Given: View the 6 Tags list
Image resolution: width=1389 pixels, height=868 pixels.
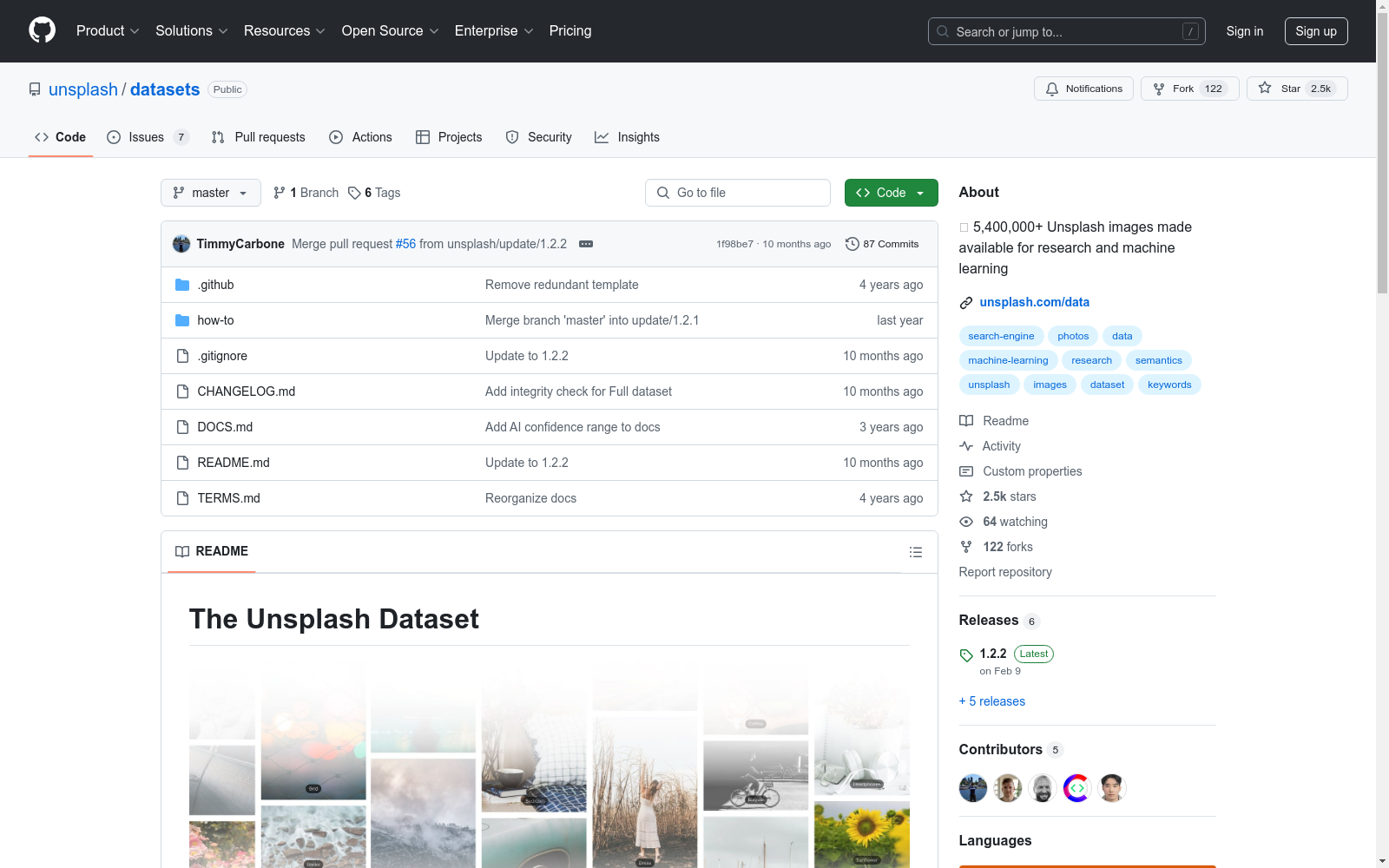Looking at the screenshot, I should point(374,193).
